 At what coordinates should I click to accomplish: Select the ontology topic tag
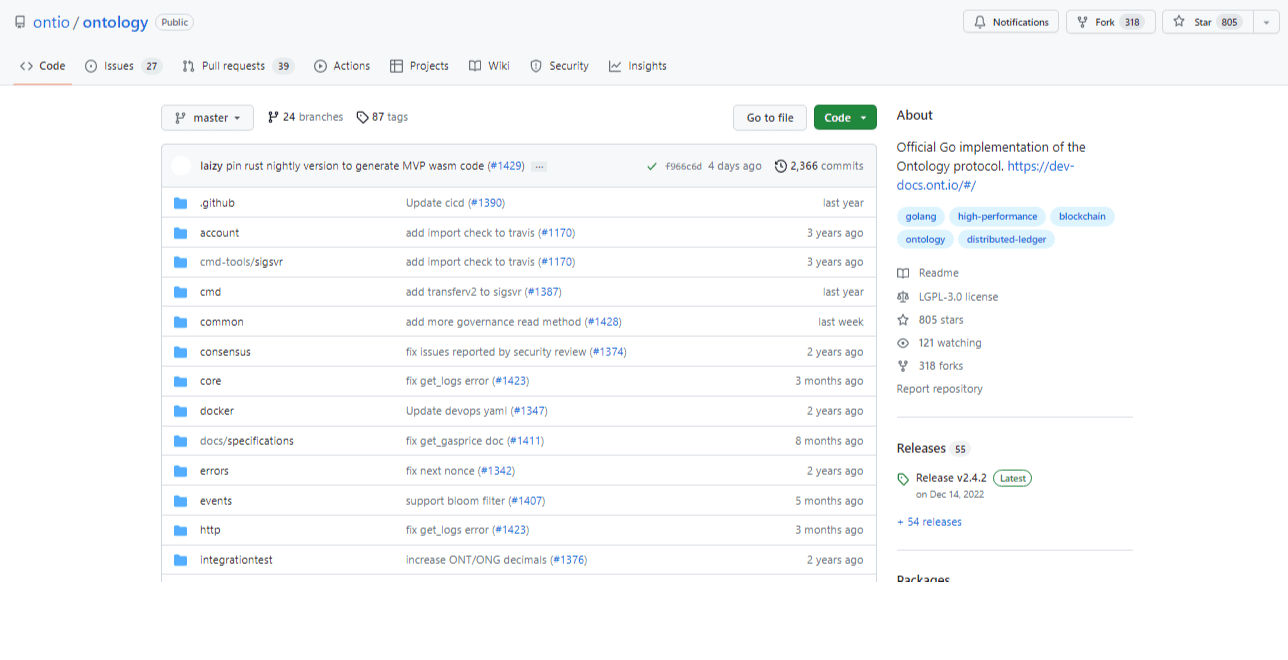coord(925,240)
